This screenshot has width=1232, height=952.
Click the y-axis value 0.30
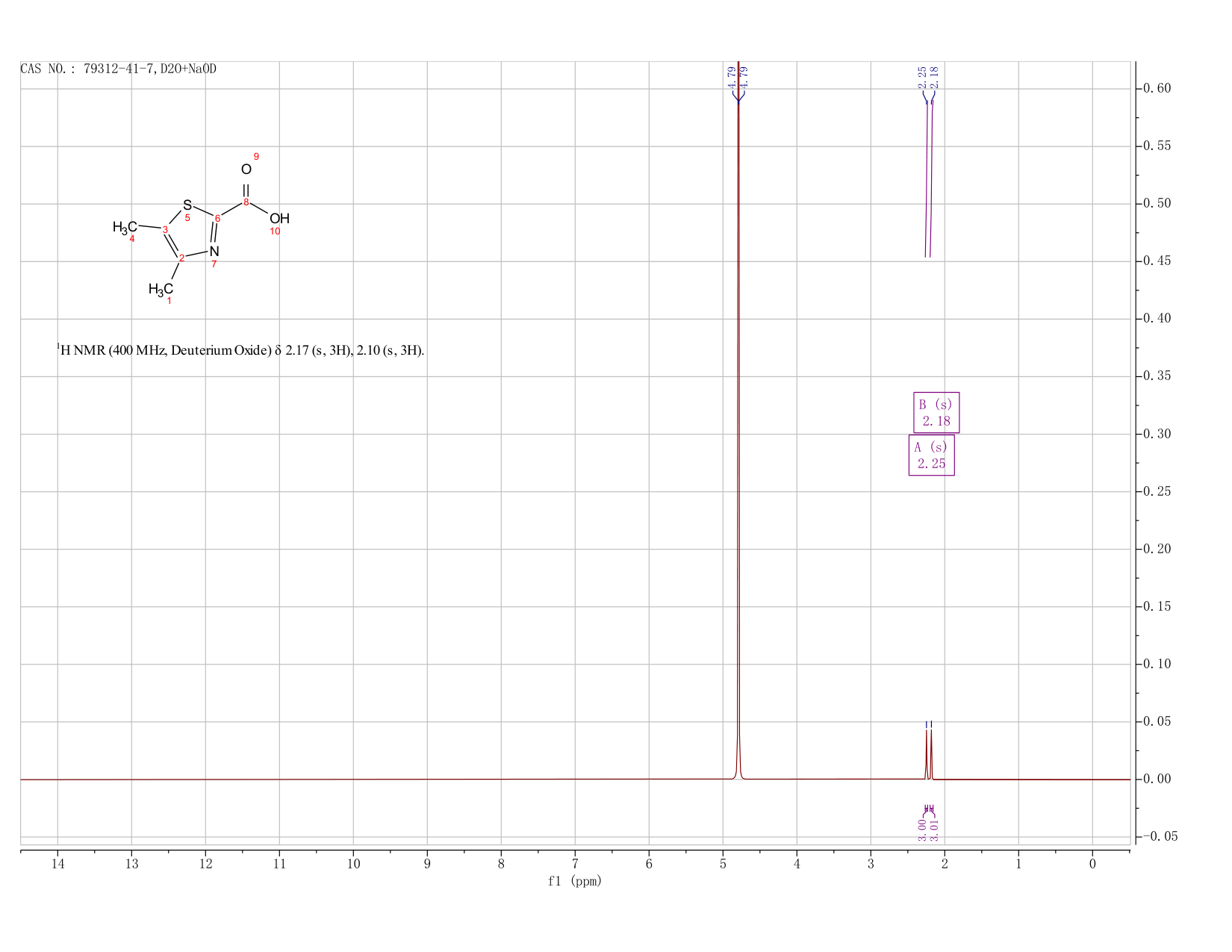coord(1157,434)
